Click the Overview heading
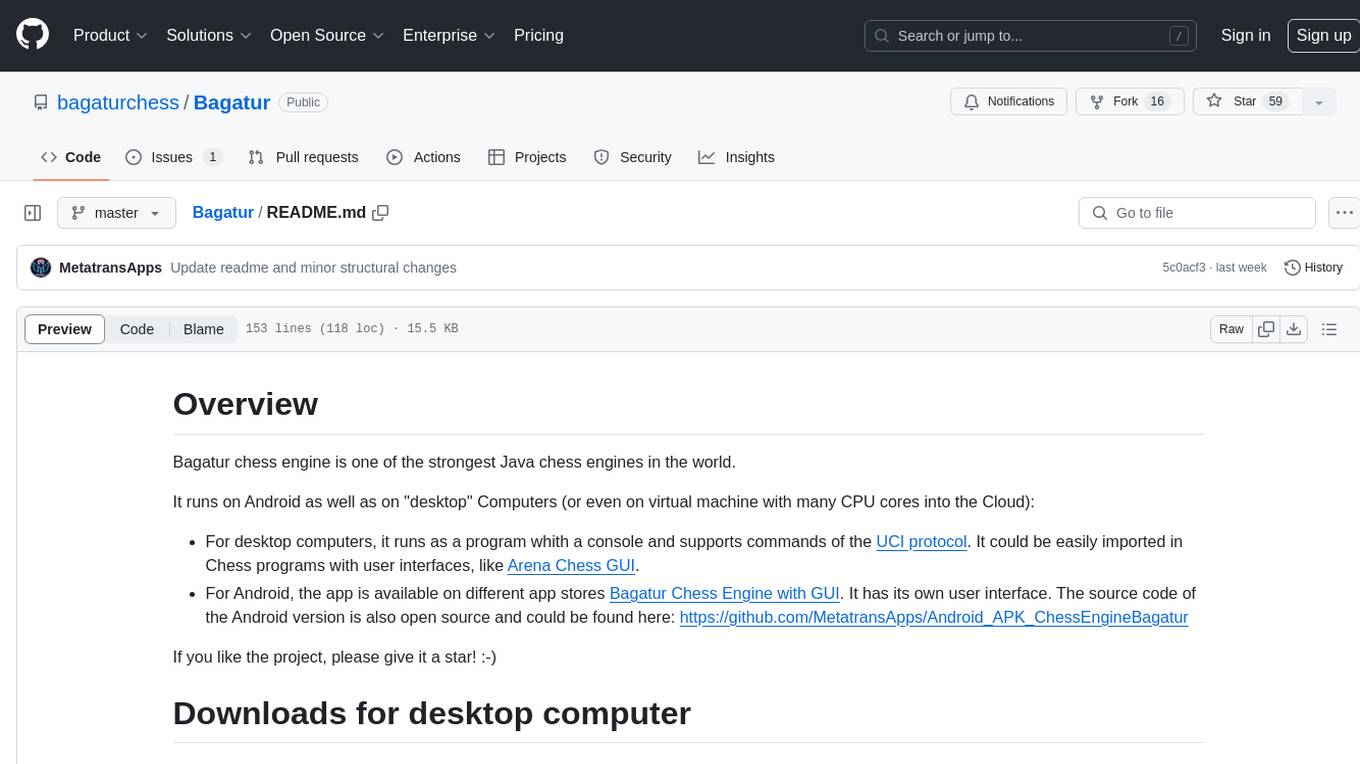 tap(245, 404)
